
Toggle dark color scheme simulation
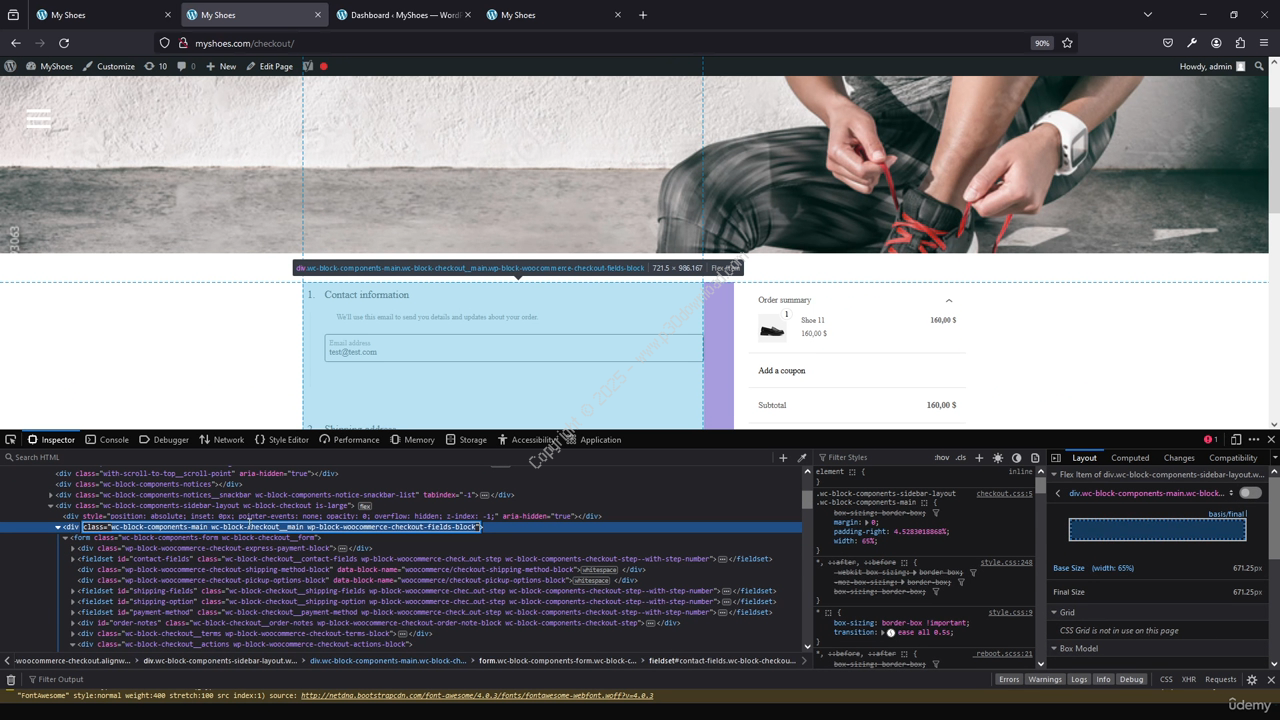click(1017, 457)
